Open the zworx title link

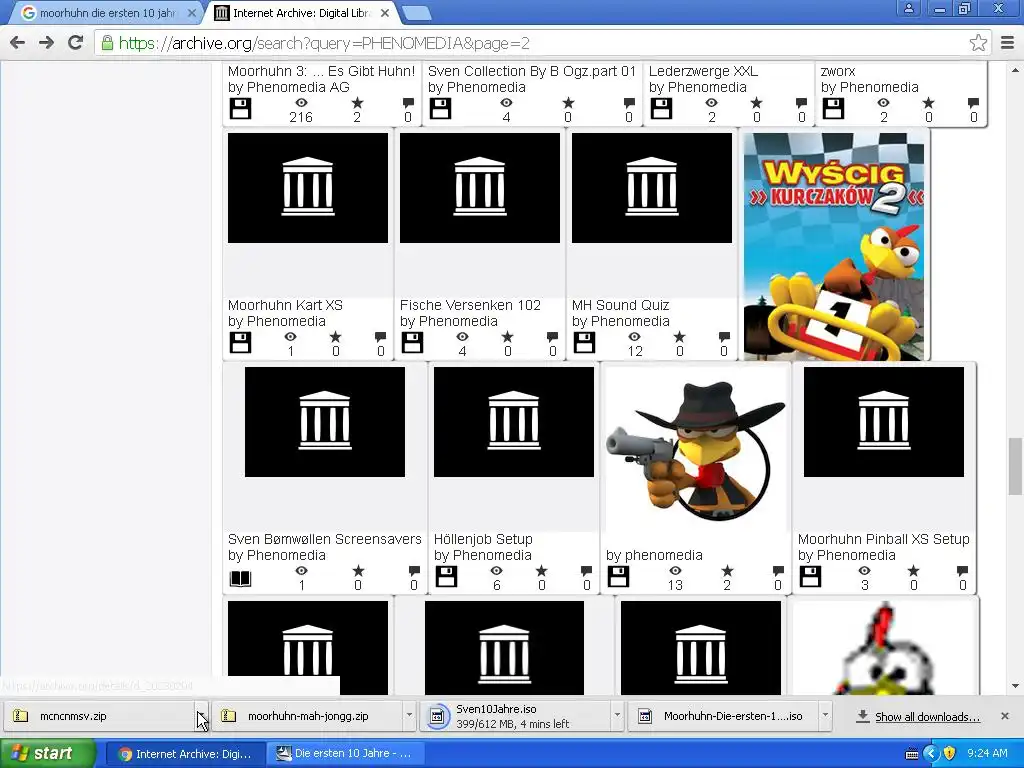tap(838, 71)
